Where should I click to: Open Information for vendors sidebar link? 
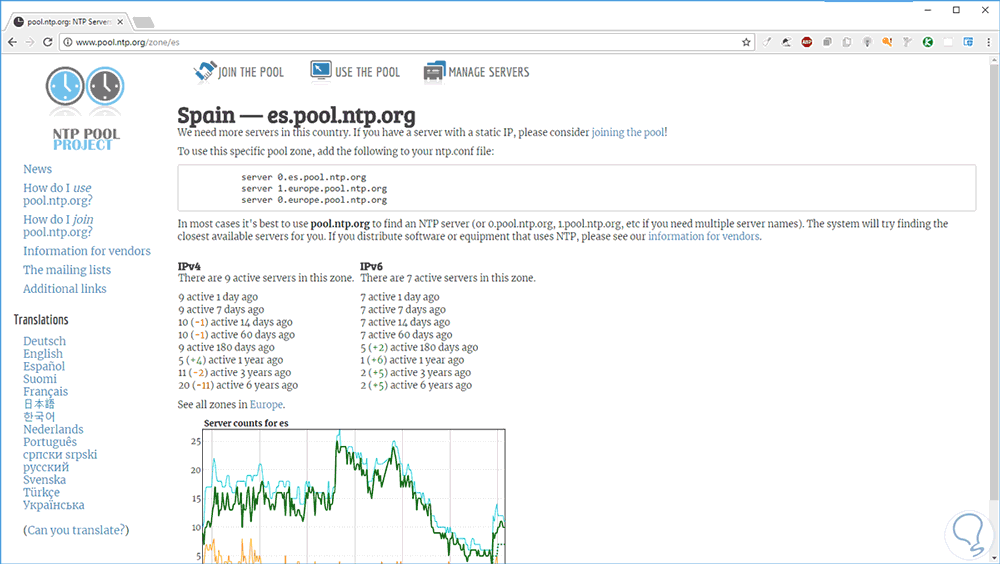[x=87, y=251]
